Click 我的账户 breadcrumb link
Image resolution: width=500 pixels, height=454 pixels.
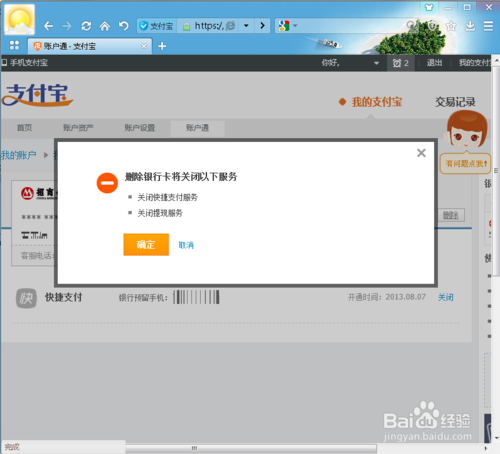click(x=19, y=155)
